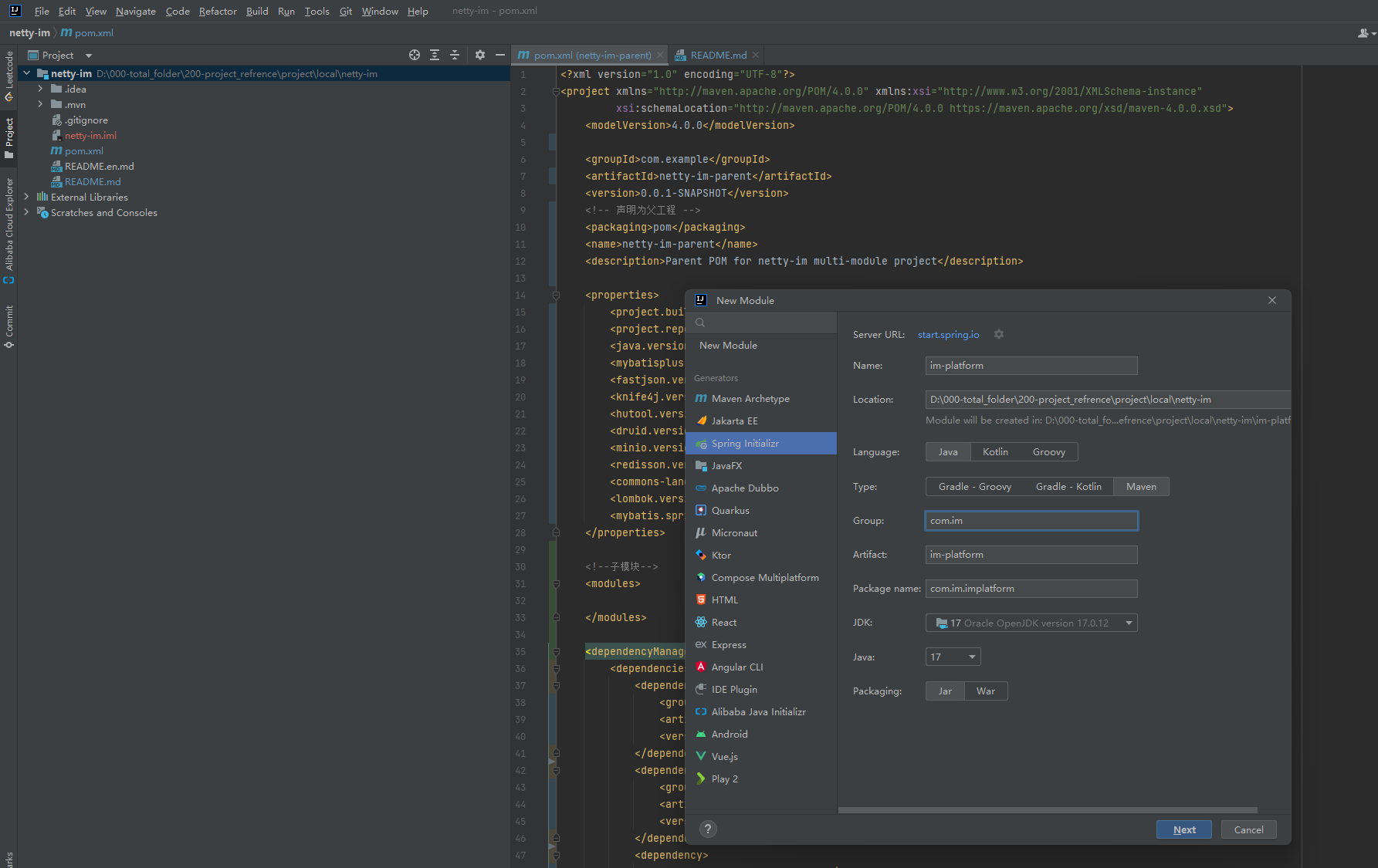Viewport: 1378px width, 868px height.
Task: Switch to README.md editor tab
Action: tap(717, 55)
